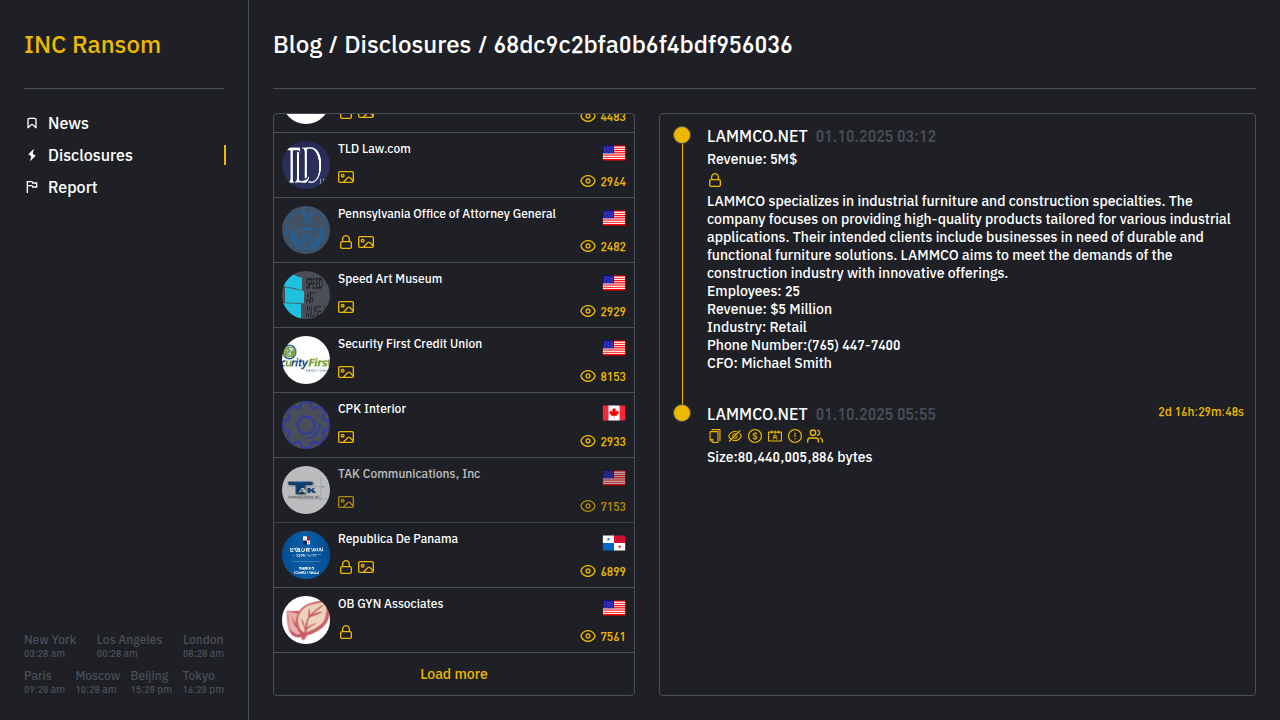Click the dollar coin icon in LAMMCO.NET entry

[755, 436]
